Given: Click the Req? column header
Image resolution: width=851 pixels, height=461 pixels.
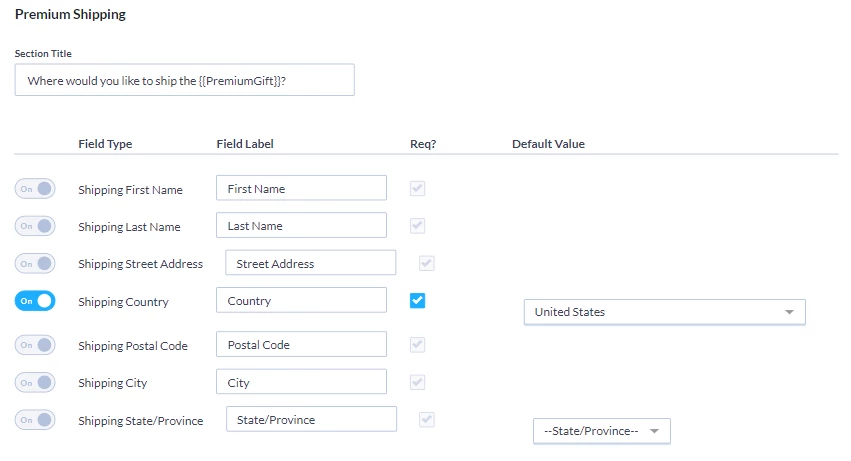Looking at the screenshot, I should pos(423,144).
